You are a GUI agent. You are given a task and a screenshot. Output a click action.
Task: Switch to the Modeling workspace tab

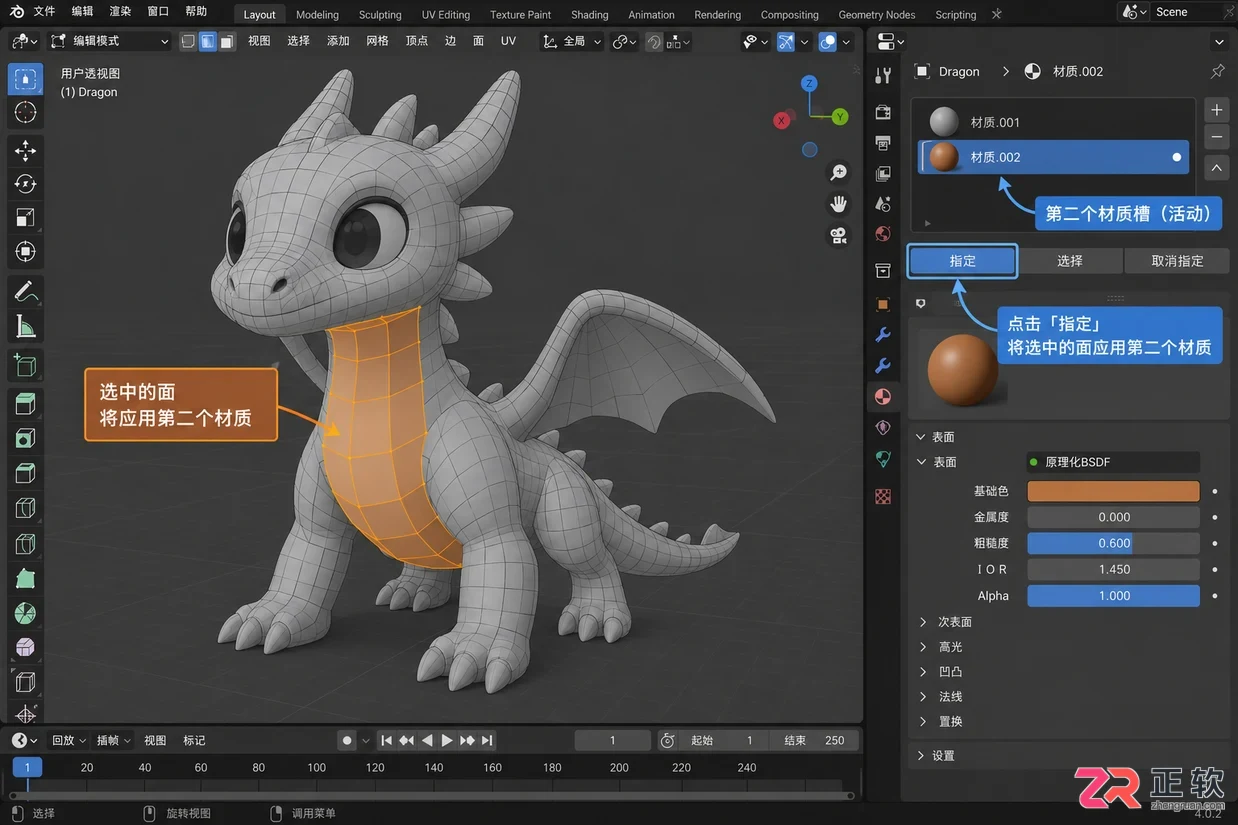[x=317, y=15]
